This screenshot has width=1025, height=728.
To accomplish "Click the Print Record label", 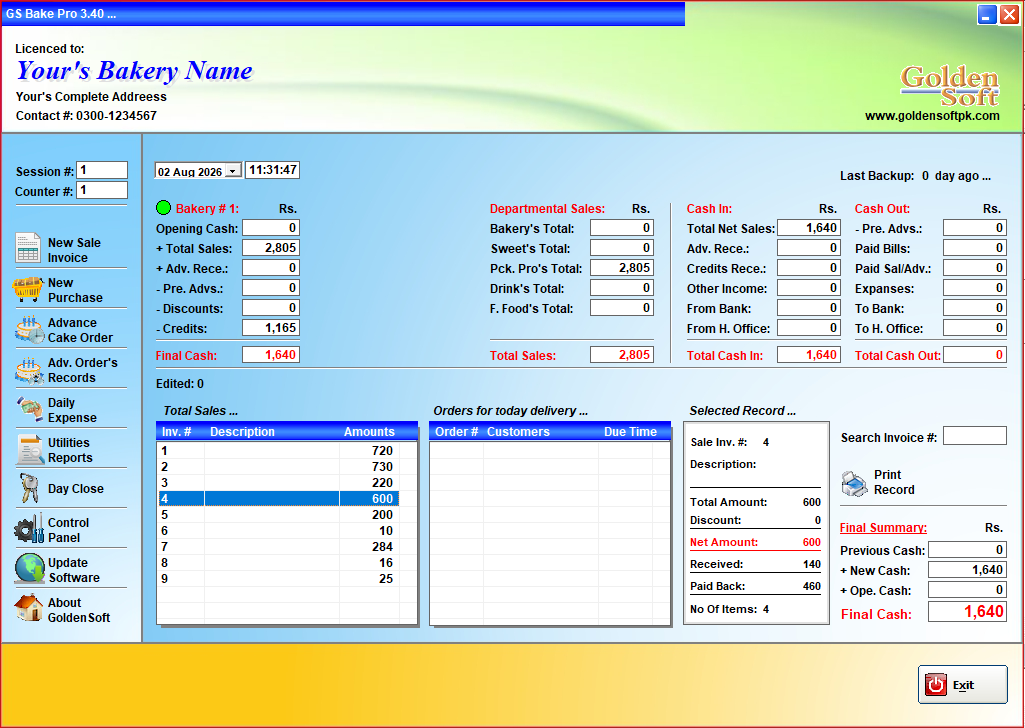I will pos(894,482).
